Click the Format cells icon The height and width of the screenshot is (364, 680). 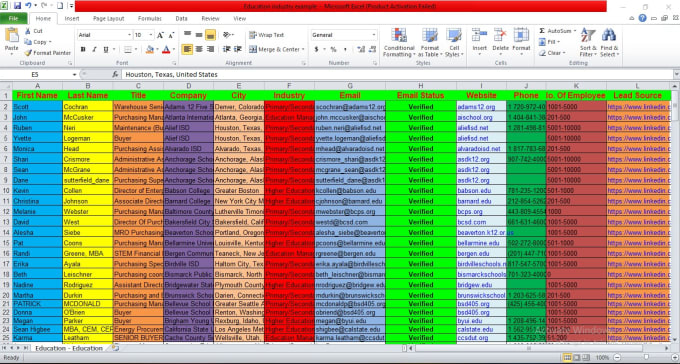pos(521,36)
